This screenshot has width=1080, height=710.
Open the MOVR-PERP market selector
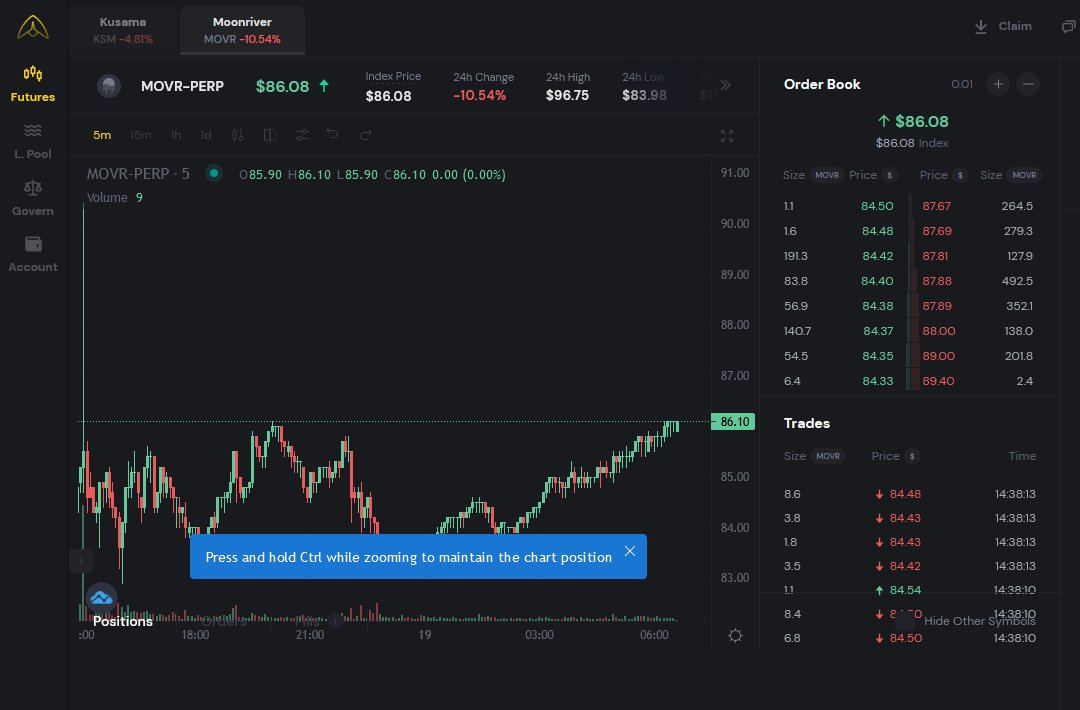coord(182,86)
